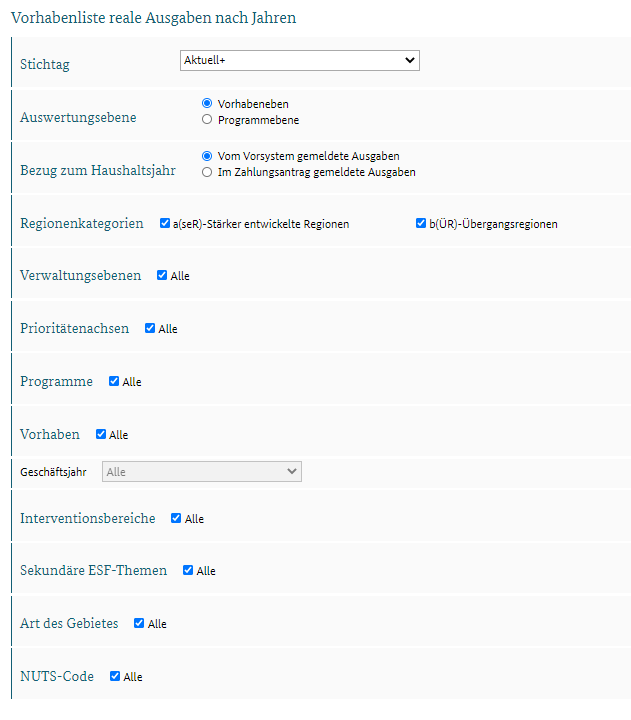This screenshot has width=631, height=720.
Task: Uncheck b(ÜR)-Übergangsregionen checkbox
Action: tap(421, 223)
